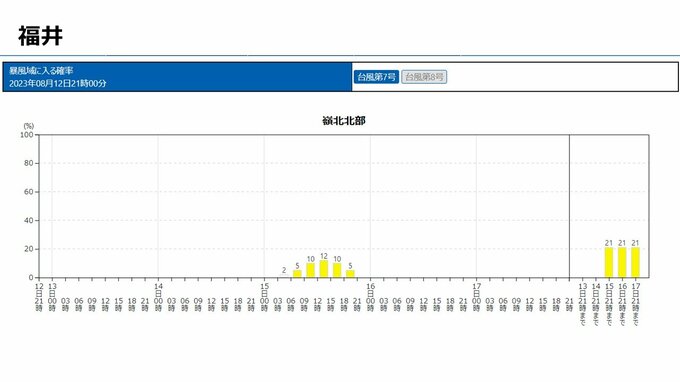Viewport: 680px width, 382px height.
Task: Click the 16日00時 axis label
Action: click(x=370, y=297)
